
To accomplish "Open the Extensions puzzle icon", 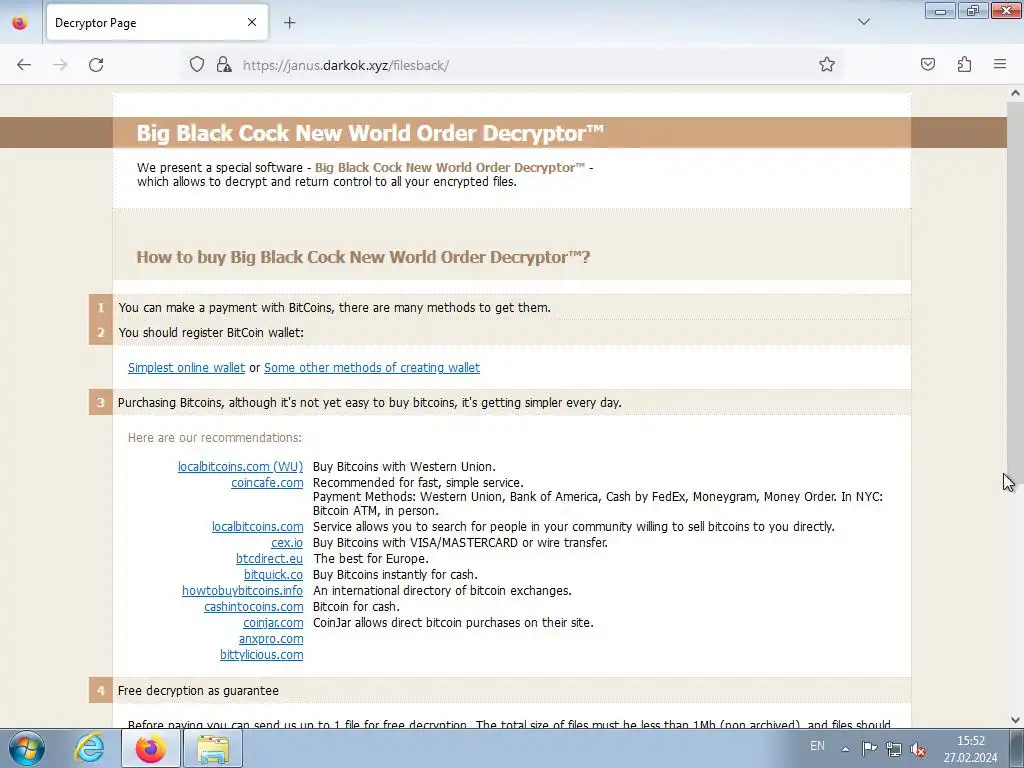I will (964, 65).
